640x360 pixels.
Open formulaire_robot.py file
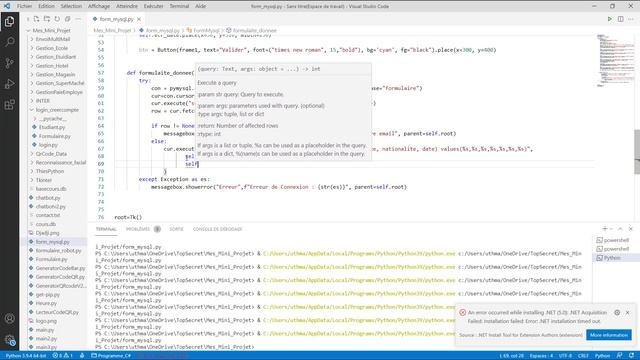(58, 251)
